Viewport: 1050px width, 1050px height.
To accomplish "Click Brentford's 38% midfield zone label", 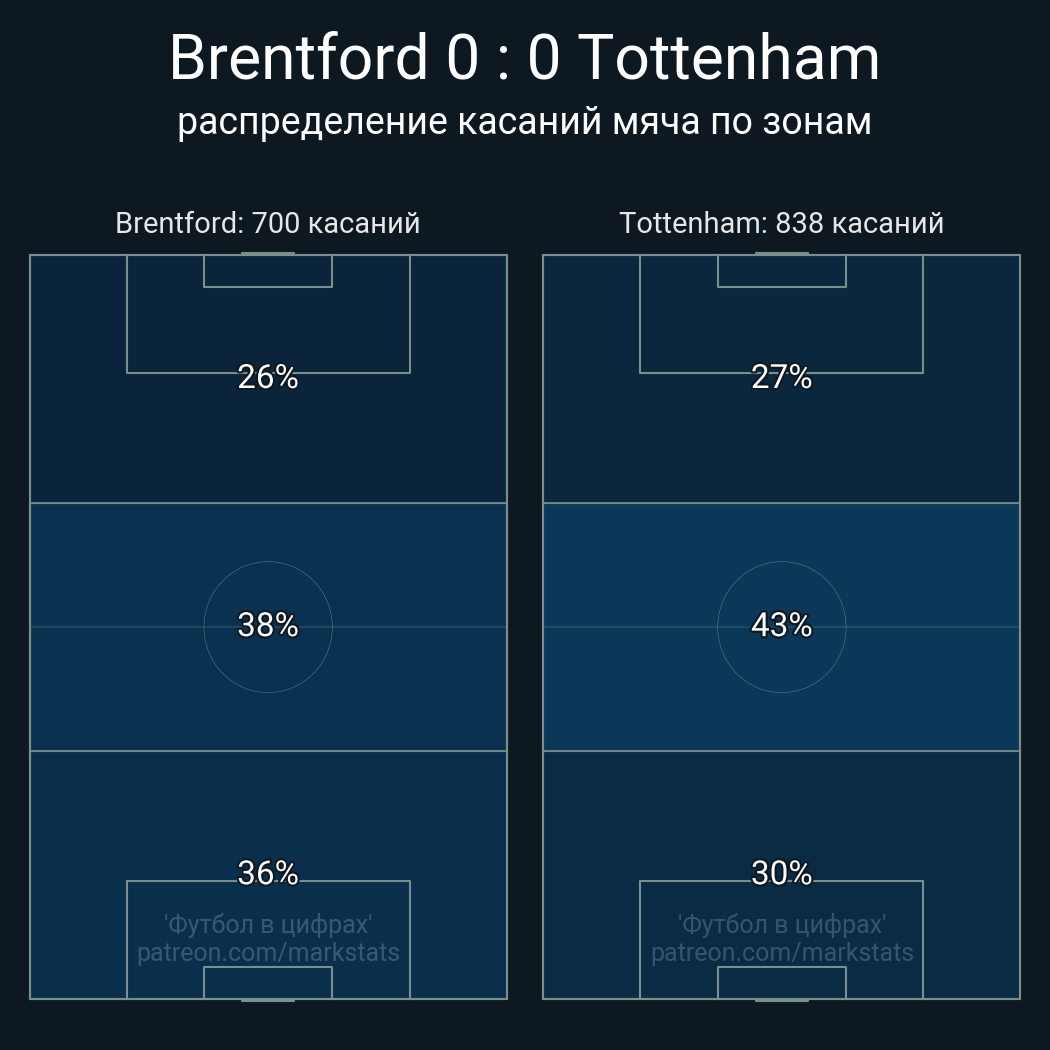I will click(268, 625).
